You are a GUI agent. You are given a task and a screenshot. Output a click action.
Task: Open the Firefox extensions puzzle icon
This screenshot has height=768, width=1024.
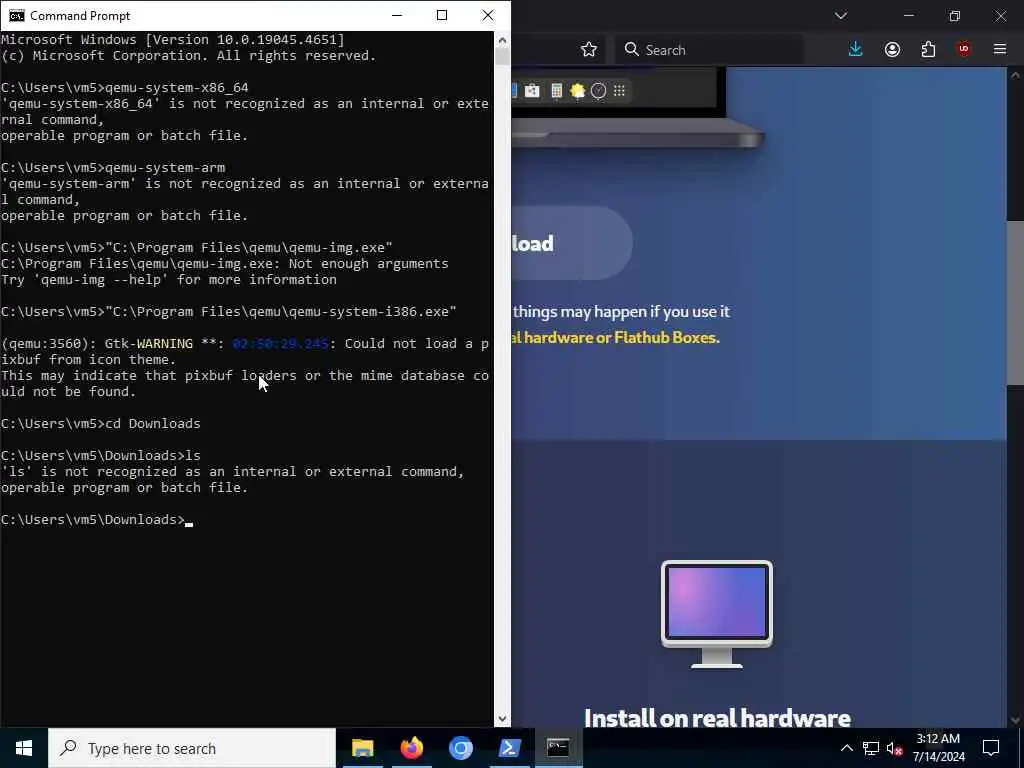928,50
